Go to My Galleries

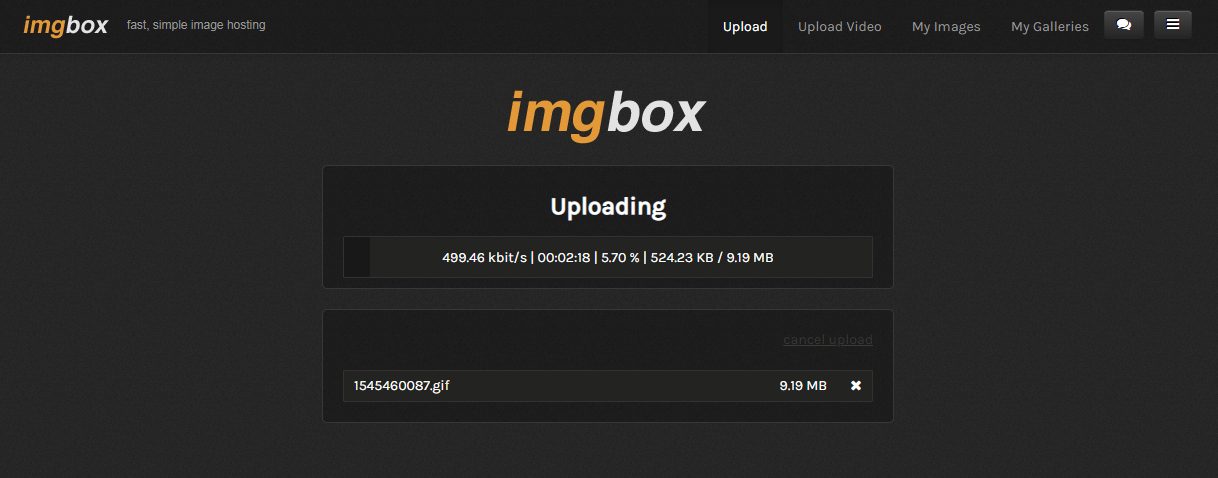click(1050, 27)
